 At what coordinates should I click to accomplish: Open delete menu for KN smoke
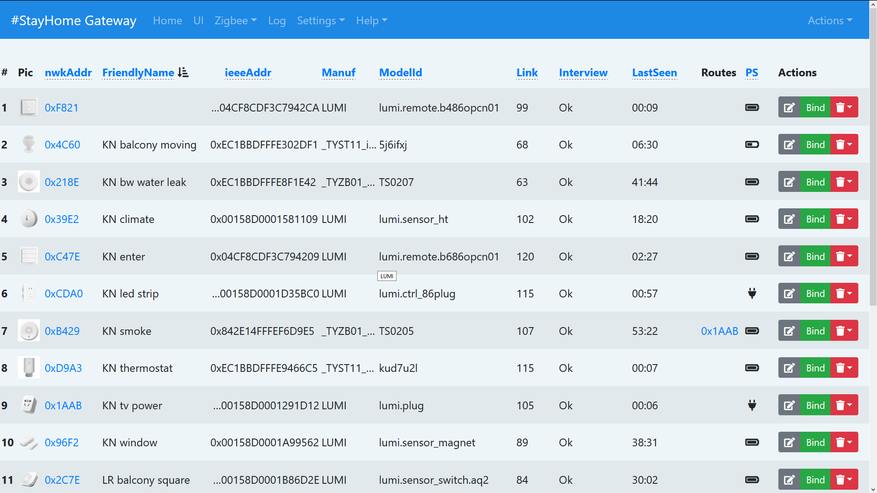coord(844,331)
